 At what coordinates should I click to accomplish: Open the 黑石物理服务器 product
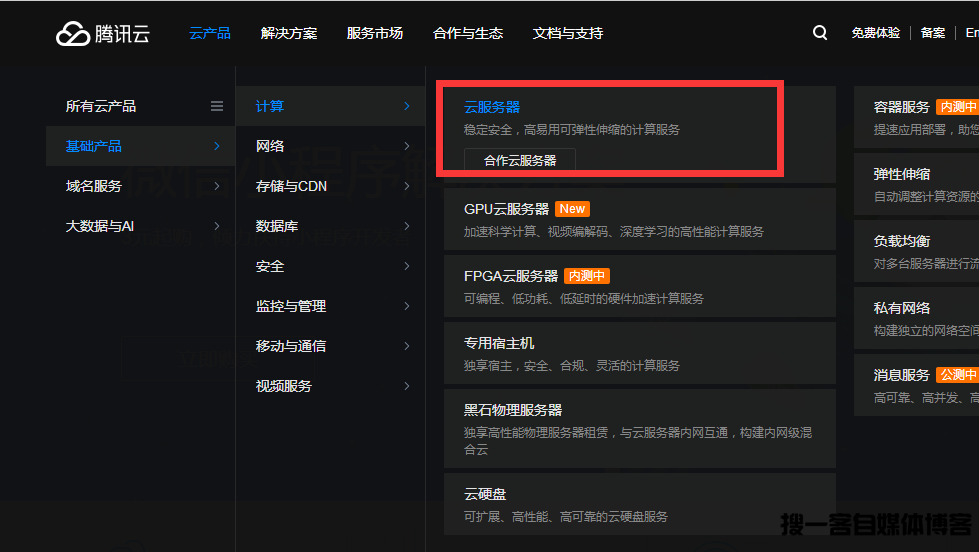click(513, 410)
